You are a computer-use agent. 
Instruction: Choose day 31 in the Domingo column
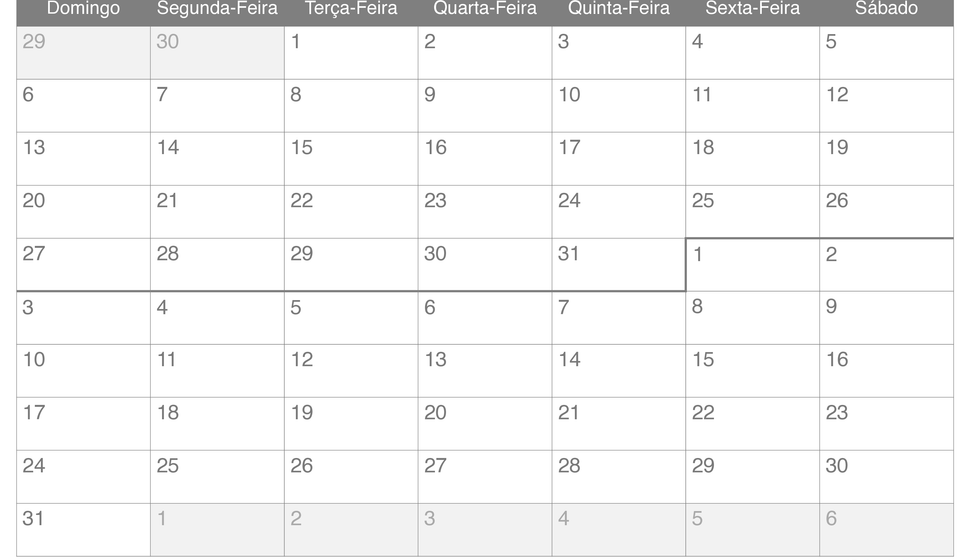pos(84,530)
